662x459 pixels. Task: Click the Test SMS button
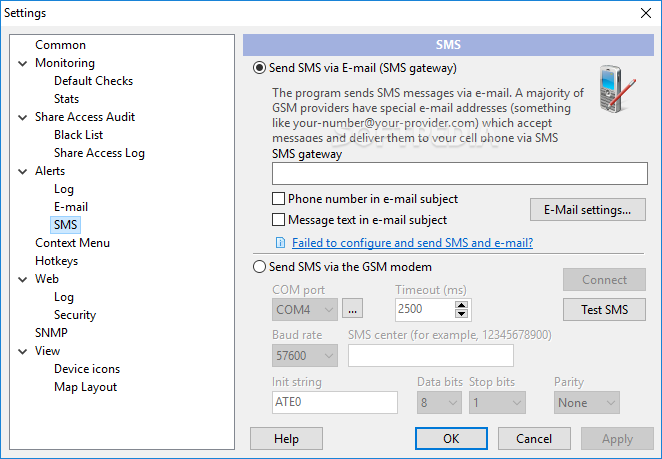click(604, 310)
